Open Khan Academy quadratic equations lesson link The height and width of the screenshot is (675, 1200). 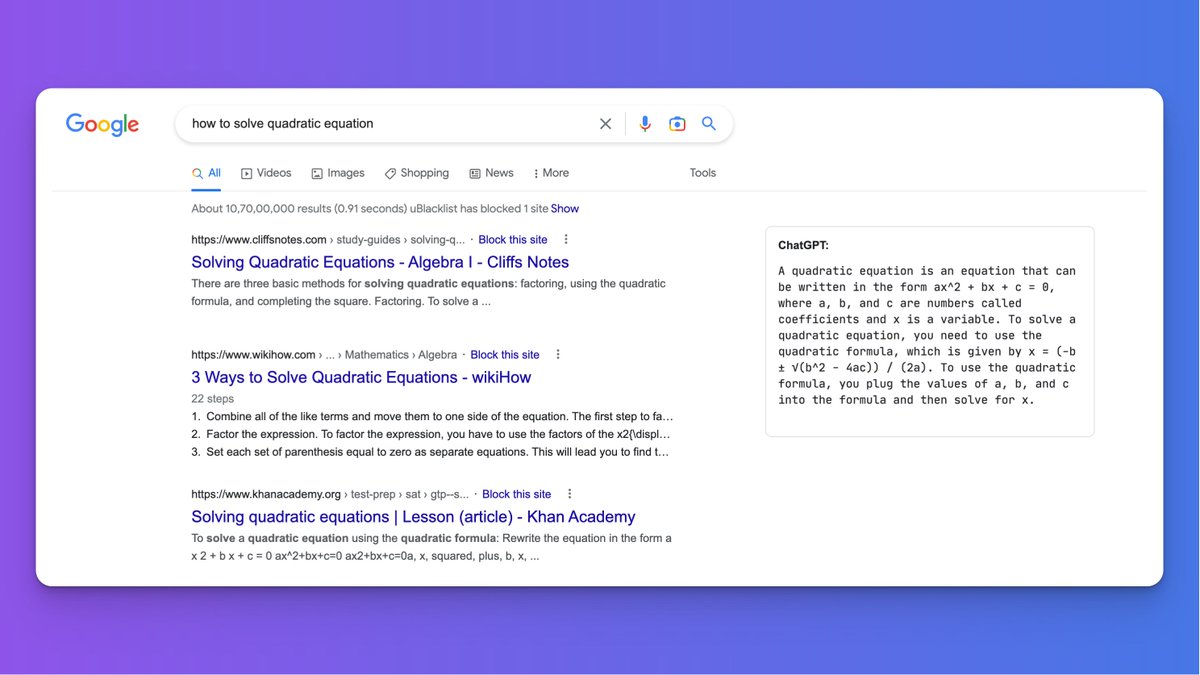click(x=413, y=517)
